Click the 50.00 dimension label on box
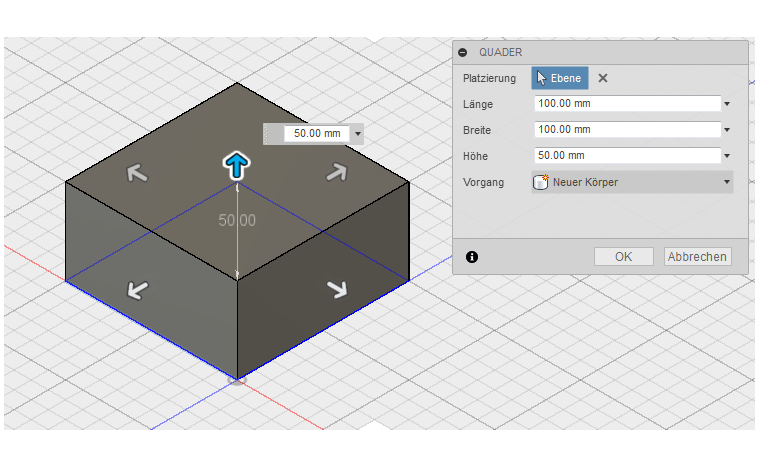Image resolution: width=760 pixels, height=466 pixels. [237, 221]
